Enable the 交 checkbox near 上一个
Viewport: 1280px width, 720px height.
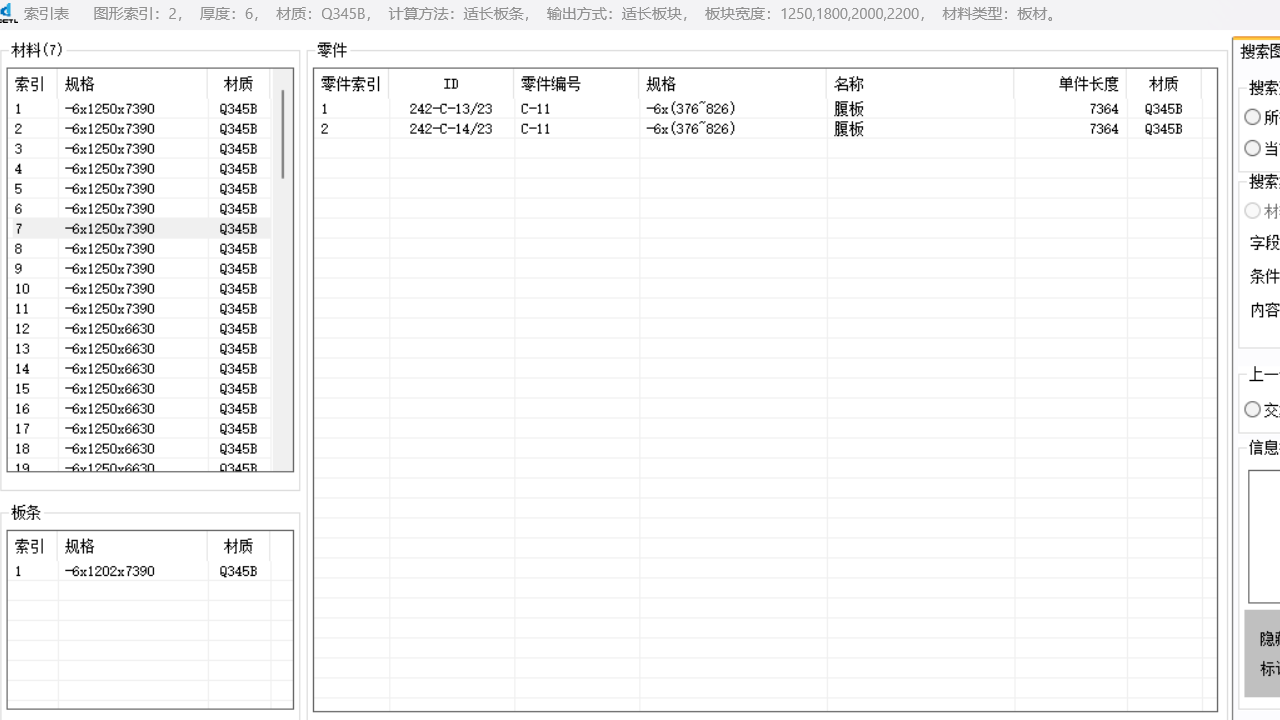click(x=1253, y=409)
